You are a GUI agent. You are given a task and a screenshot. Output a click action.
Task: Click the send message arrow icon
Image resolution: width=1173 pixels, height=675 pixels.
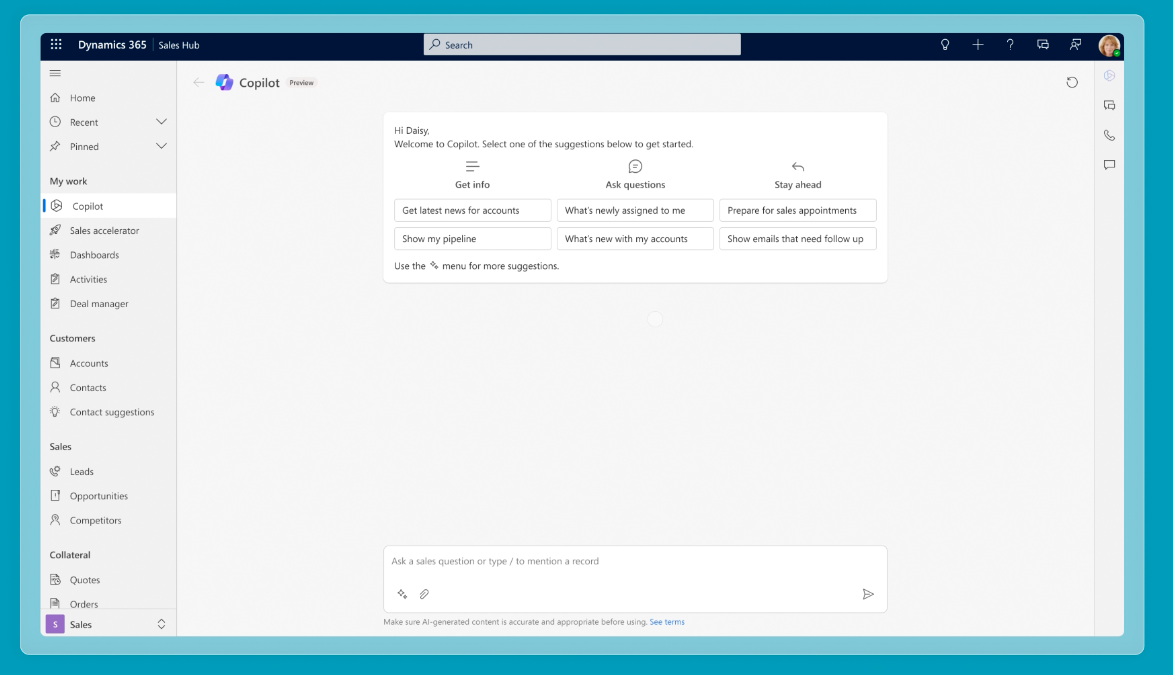pyautogui.click(x=868, y=594)
